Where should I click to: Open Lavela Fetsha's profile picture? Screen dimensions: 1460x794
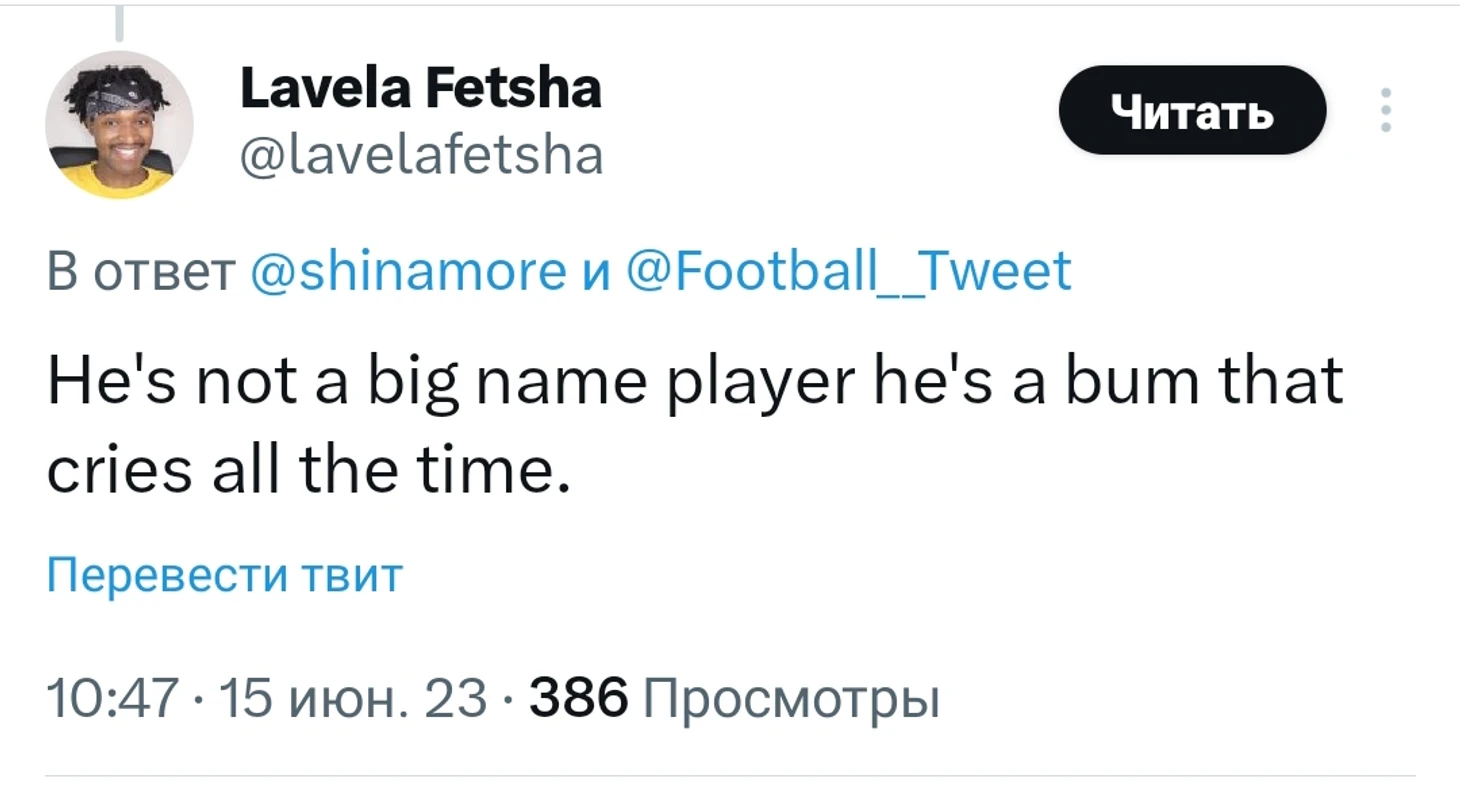click(119, 125)
